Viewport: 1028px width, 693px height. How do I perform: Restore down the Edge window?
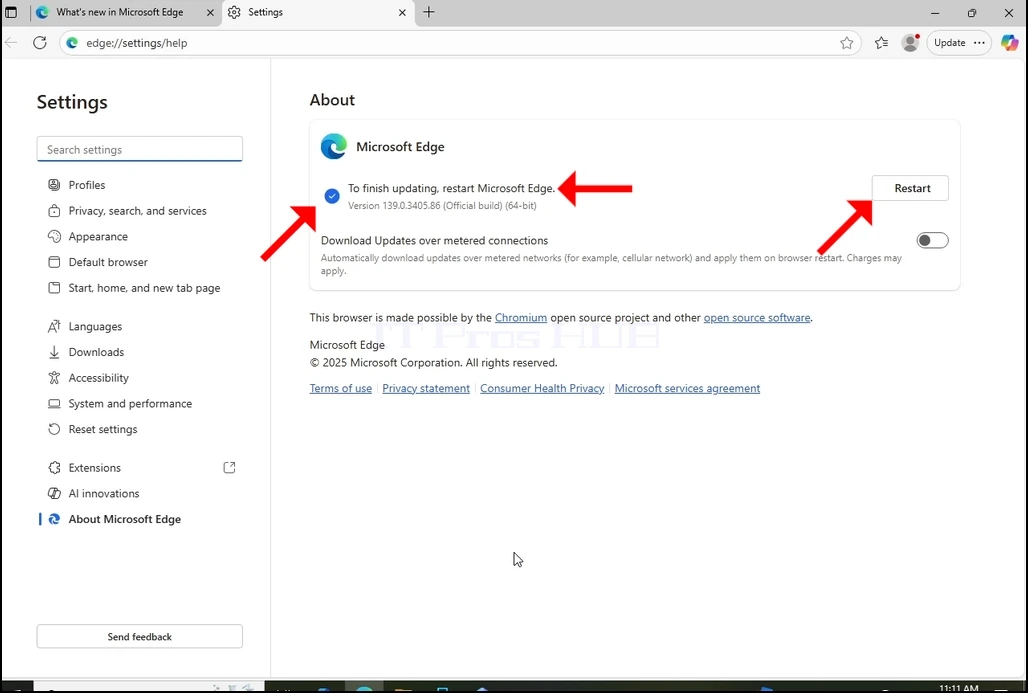click(x=972, y=12)
